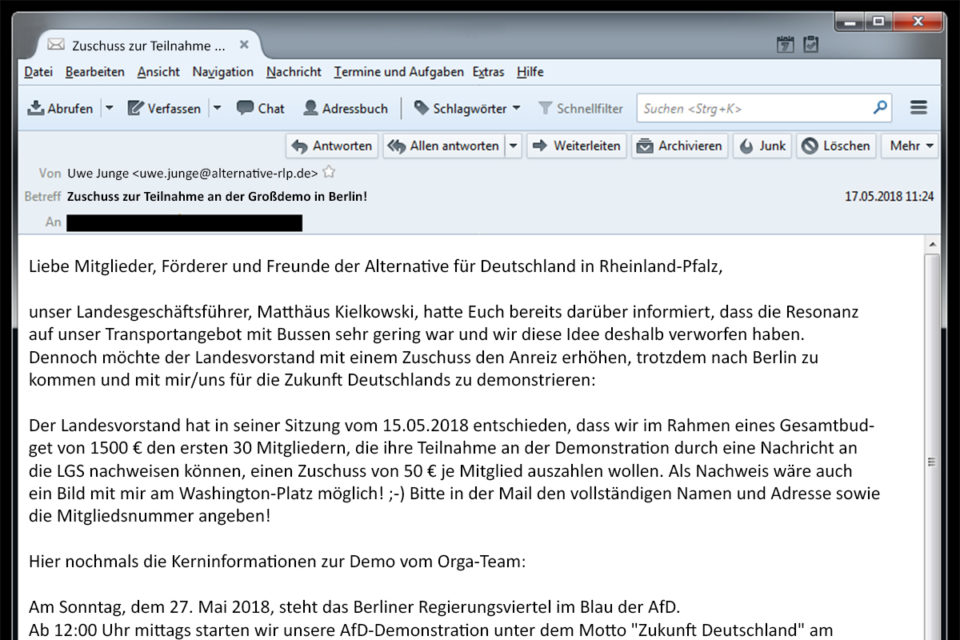Click the Schlagwörter tag icon
The width and height of the screenshot is (960, 640).
(421, 108)
